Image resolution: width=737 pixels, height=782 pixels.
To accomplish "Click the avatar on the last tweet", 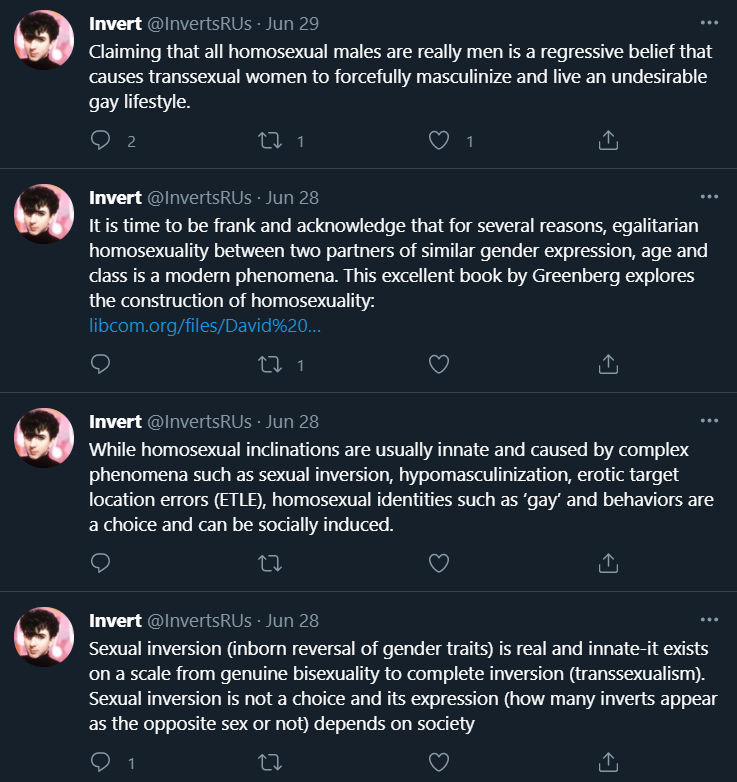I will coord(44,637).
